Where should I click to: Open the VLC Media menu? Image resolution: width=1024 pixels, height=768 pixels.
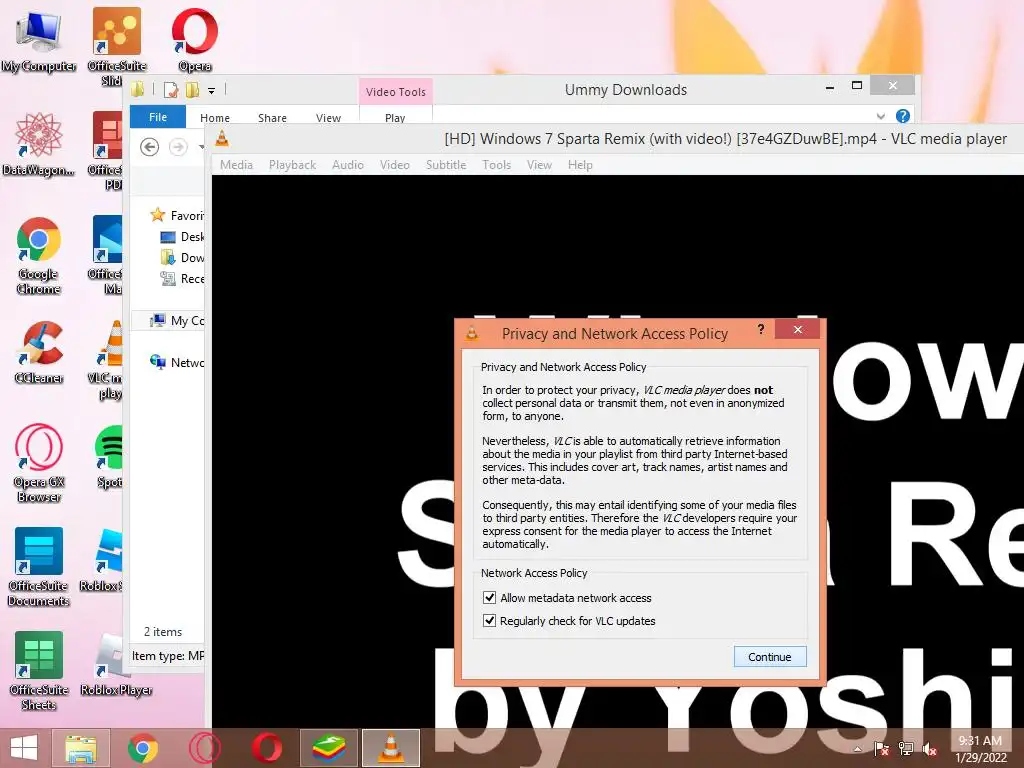236,165
